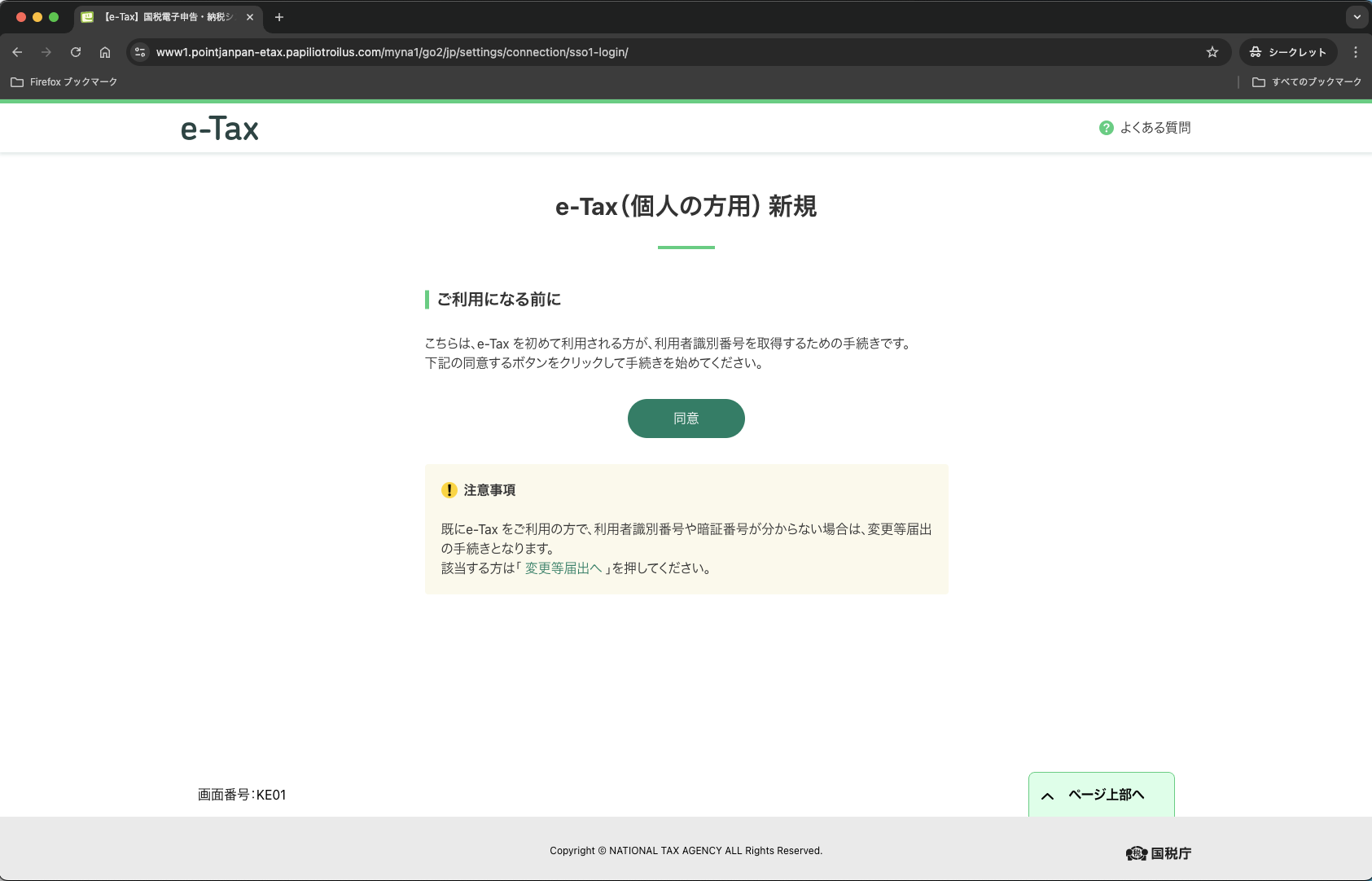Click the site information icon in the address bar
The height and width of the screenshot is (881, 1372).
[140, 51]
